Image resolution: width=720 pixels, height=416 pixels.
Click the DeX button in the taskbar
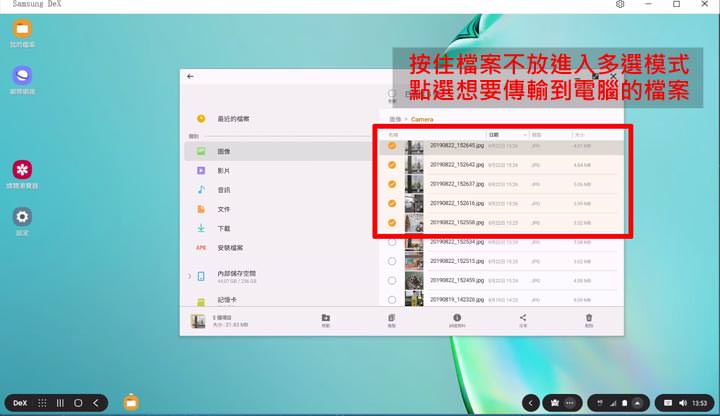[20, 403]
